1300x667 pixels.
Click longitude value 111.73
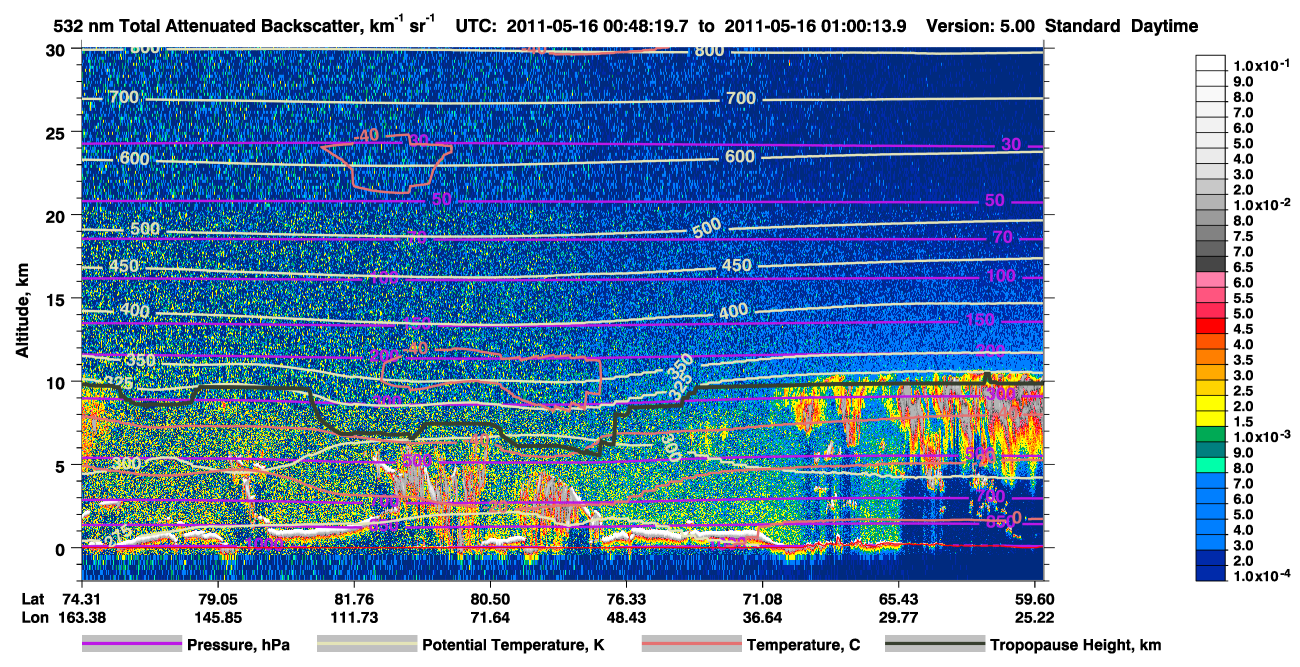[x=353, y=617]
